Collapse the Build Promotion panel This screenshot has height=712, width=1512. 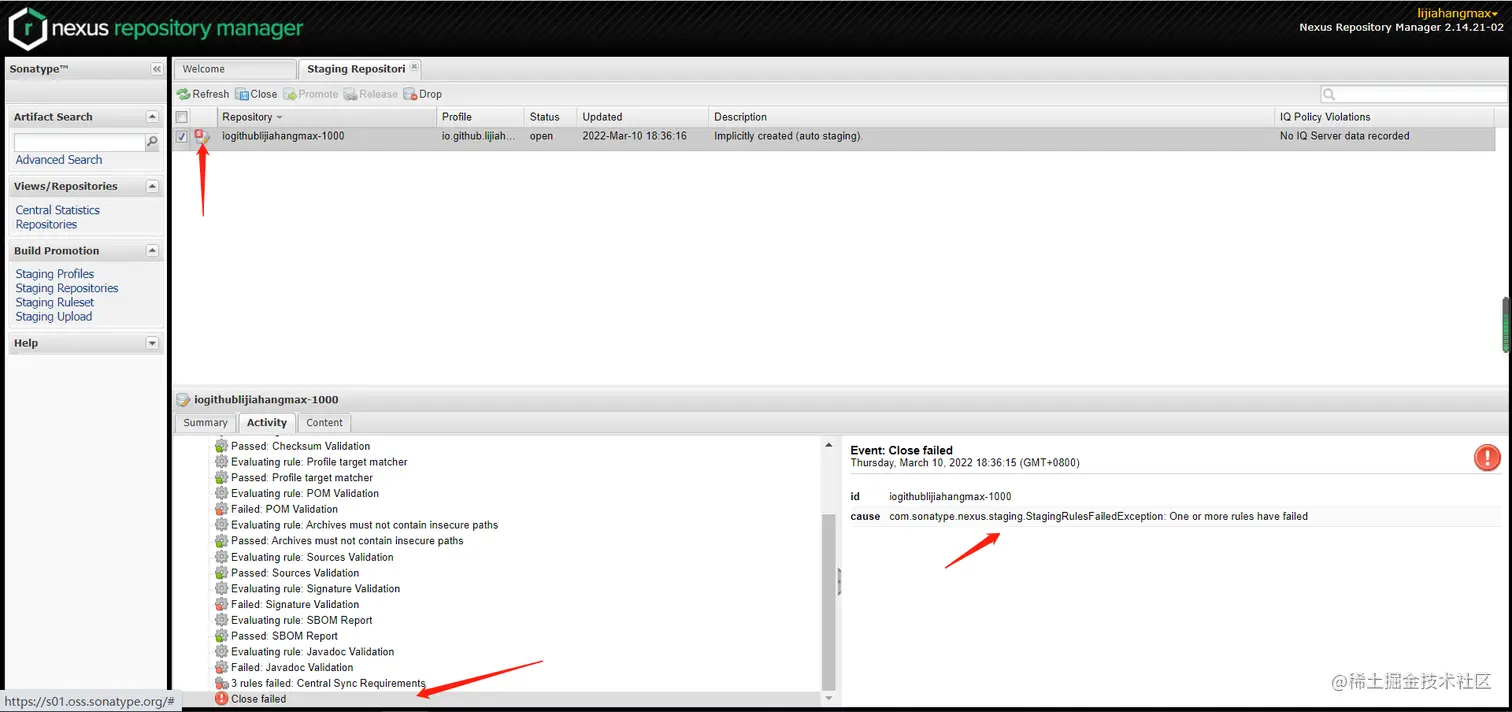[x=152, y=251]
